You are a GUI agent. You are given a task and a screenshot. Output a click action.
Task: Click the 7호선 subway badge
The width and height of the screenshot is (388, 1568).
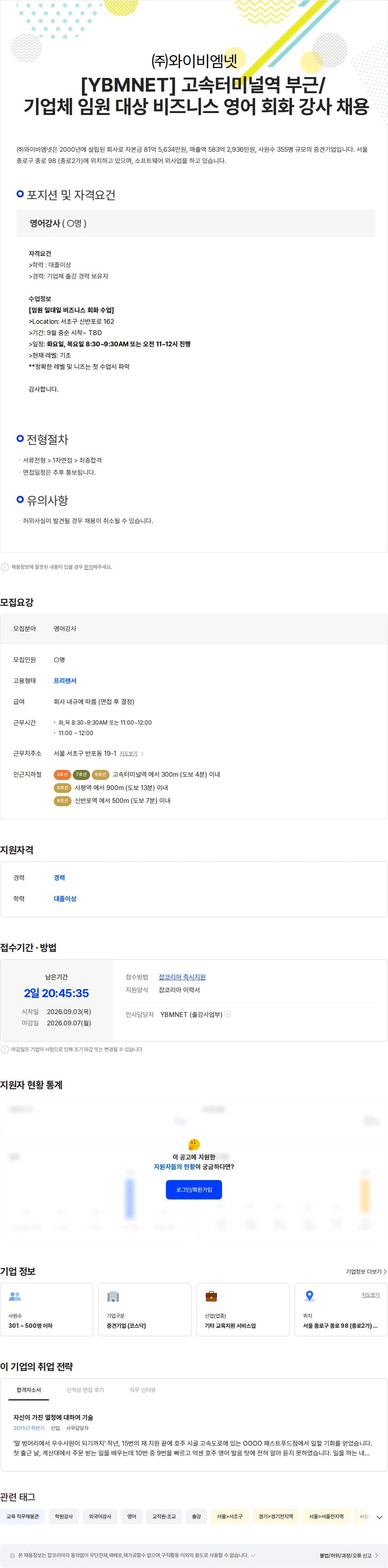tap(81, 775)
